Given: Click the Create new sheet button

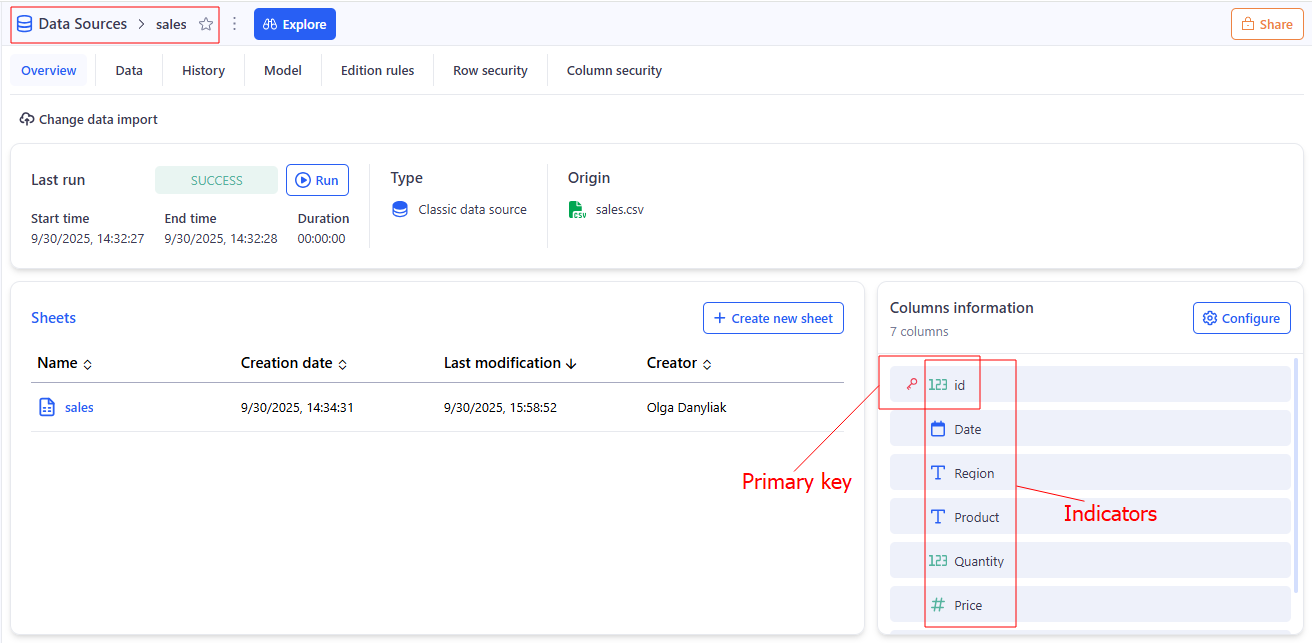Looking at the screenshot, I should 773,318.
